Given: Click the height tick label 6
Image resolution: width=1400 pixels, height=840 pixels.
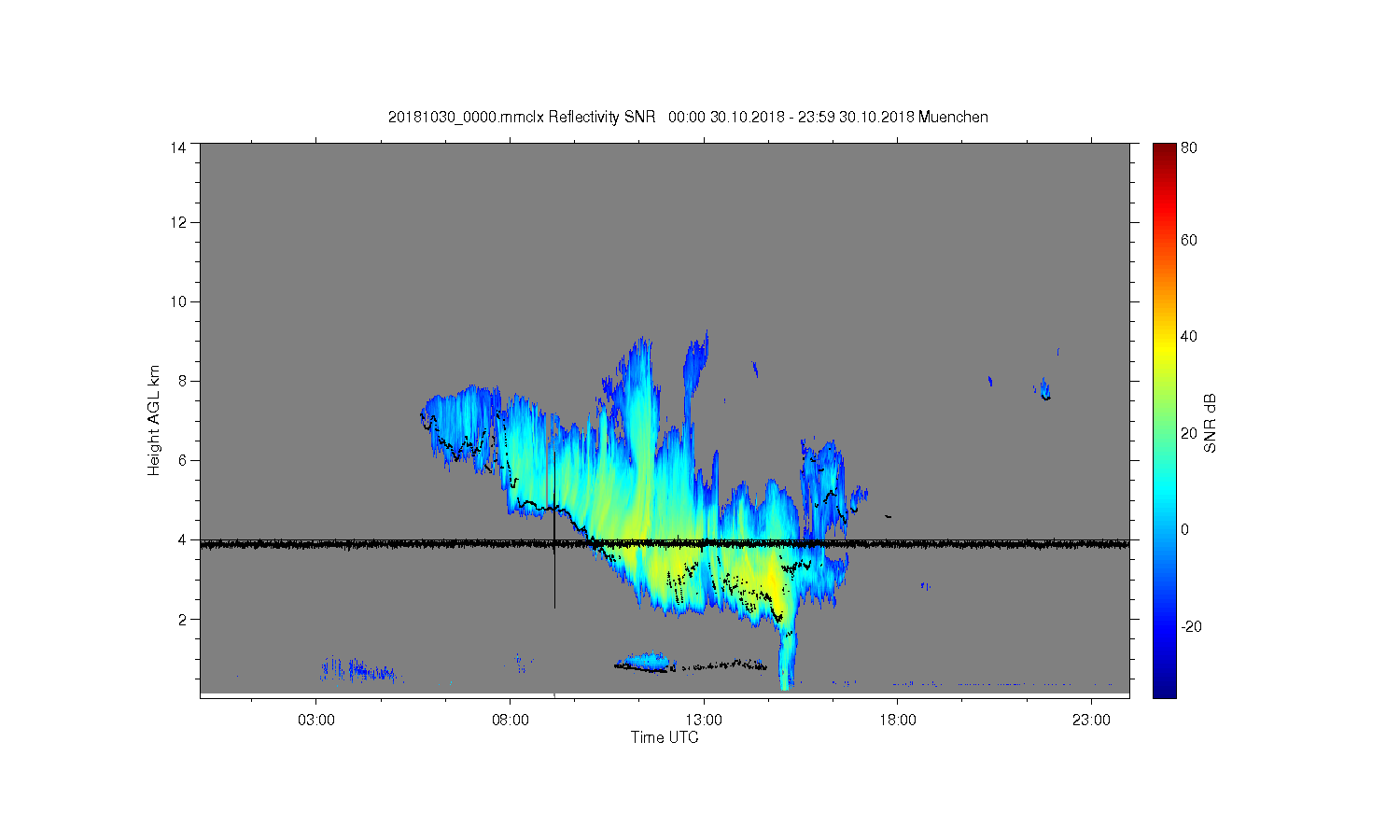Looking at the screenshot, I should [182, 460].
